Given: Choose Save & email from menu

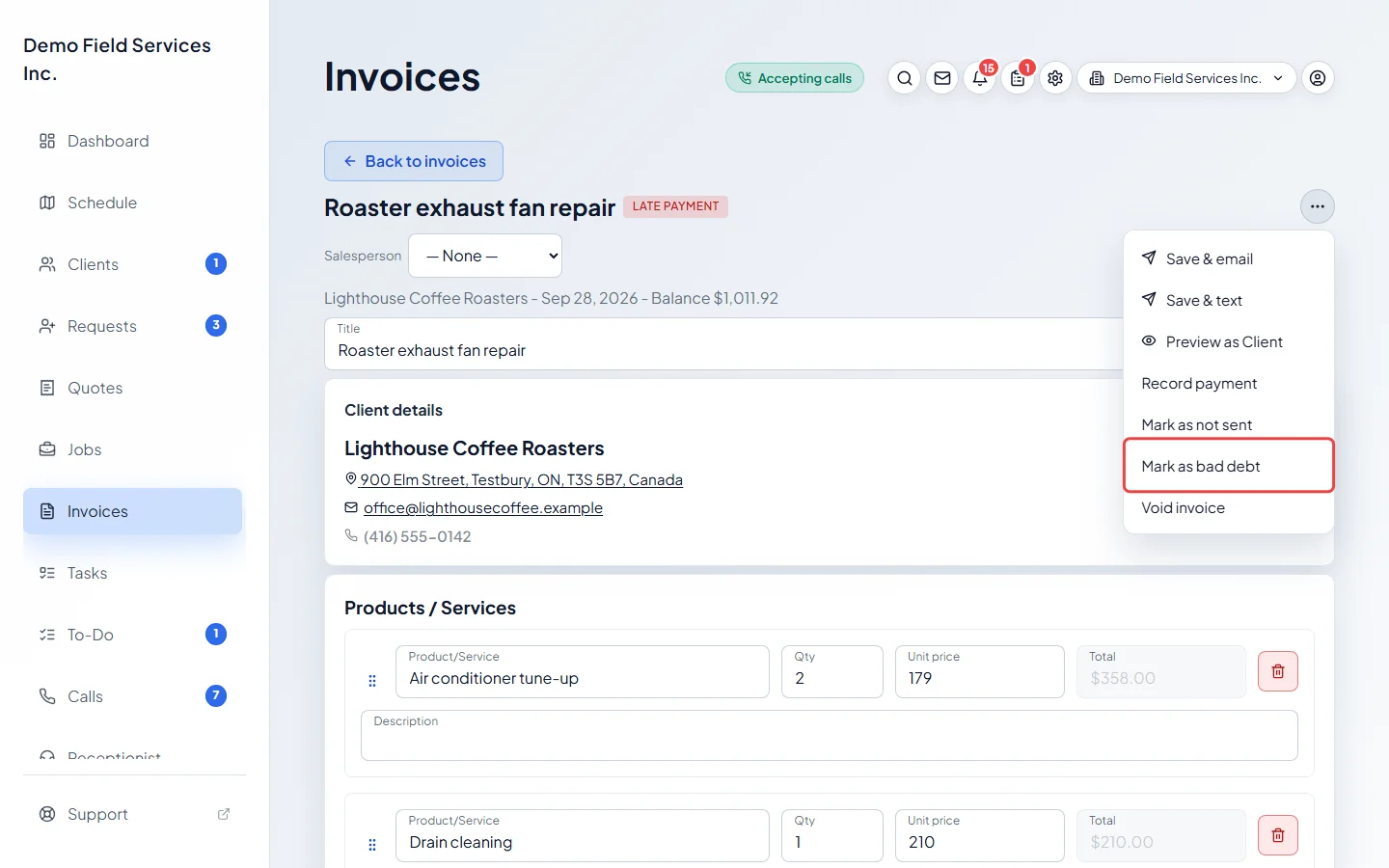Looking at the screenshot, I should click(x=1229, y=258).
